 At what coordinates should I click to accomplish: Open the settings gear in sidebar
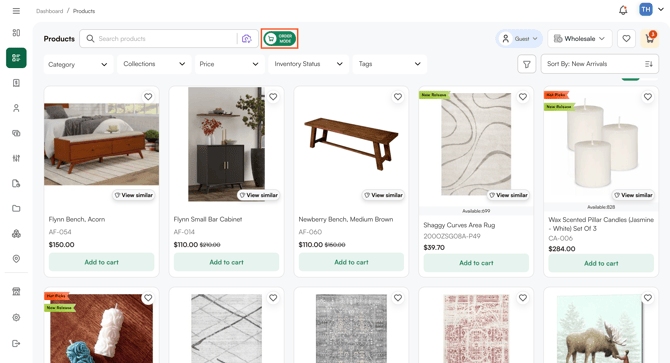(x=16, y=317)
